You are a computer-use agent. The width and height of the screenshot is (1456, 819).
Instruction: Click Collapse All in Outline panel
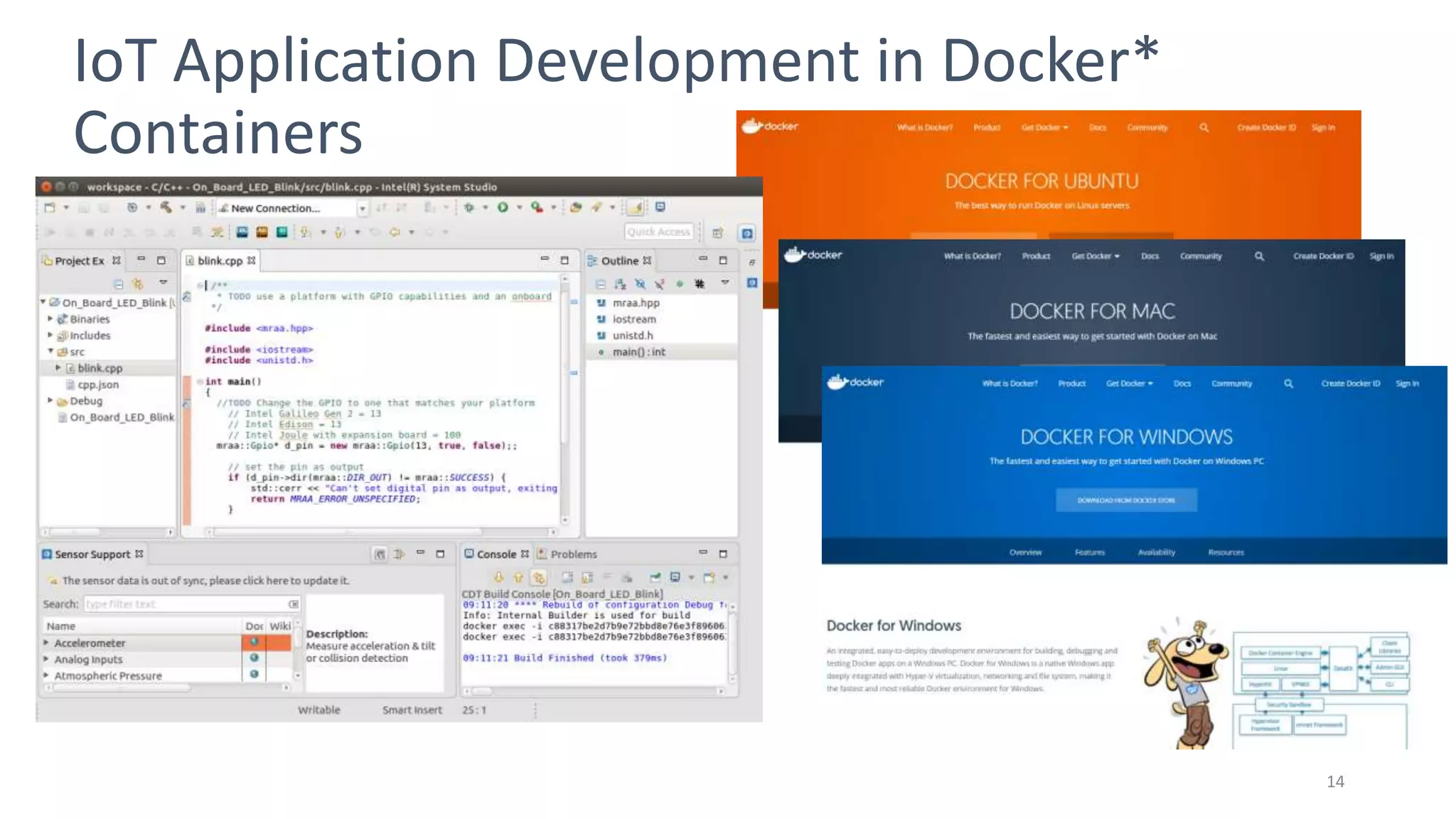tap(601, 284)
